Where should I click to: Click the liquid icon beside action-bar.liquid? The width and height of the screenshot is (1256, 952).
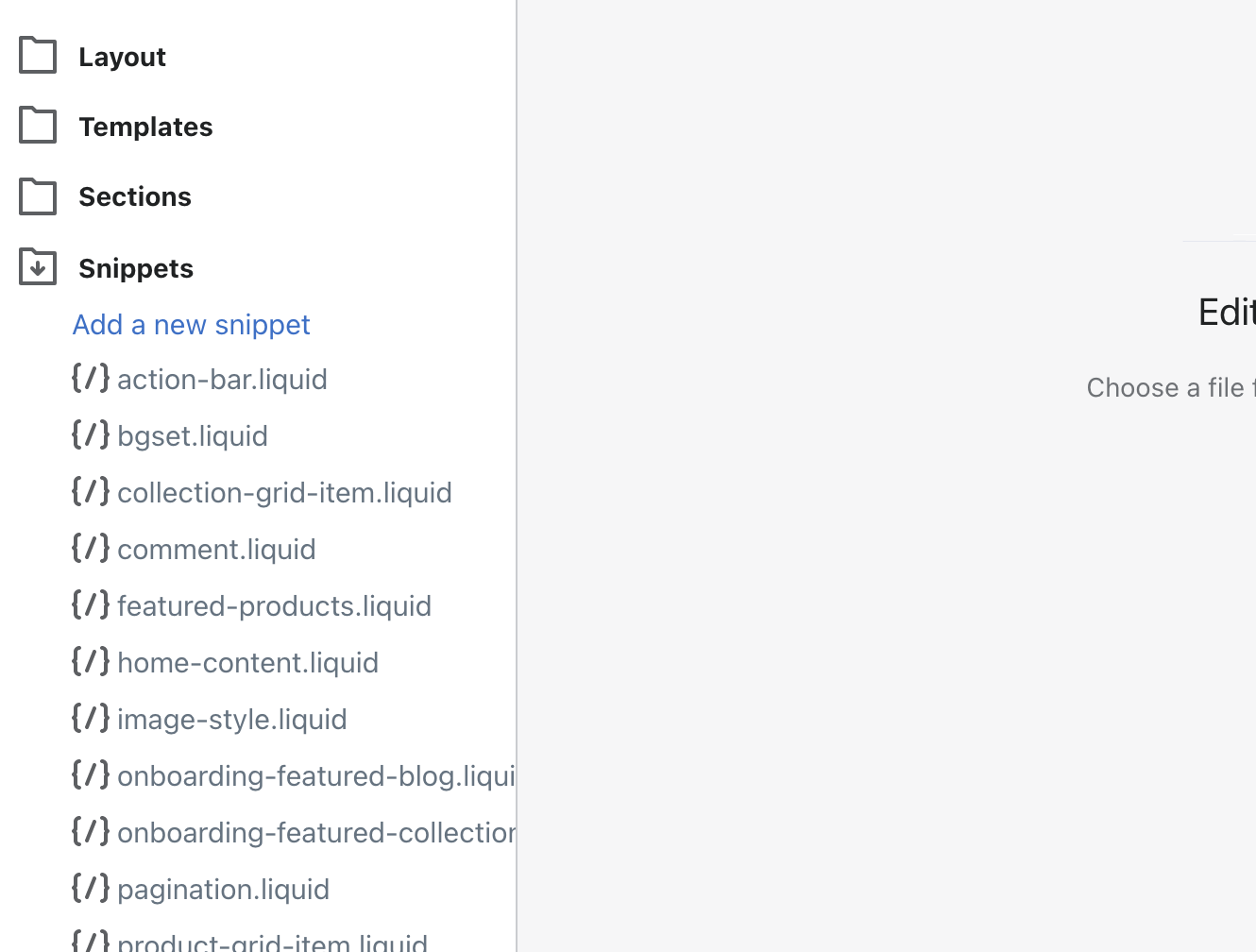tap(91, 378)
